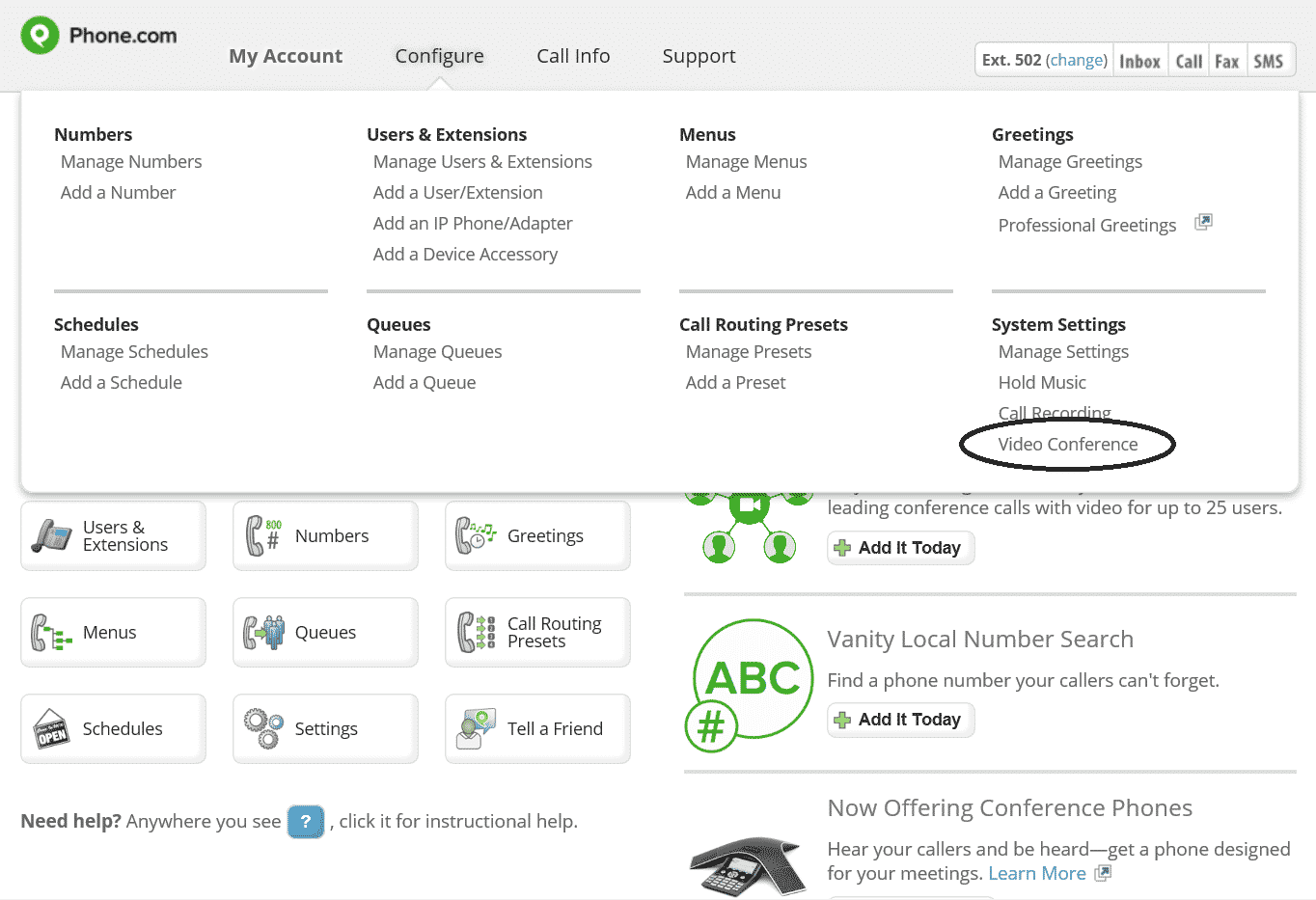Open Professional Greetings link
This screenshot has height=900, width=1316.
click(1087, 226)
